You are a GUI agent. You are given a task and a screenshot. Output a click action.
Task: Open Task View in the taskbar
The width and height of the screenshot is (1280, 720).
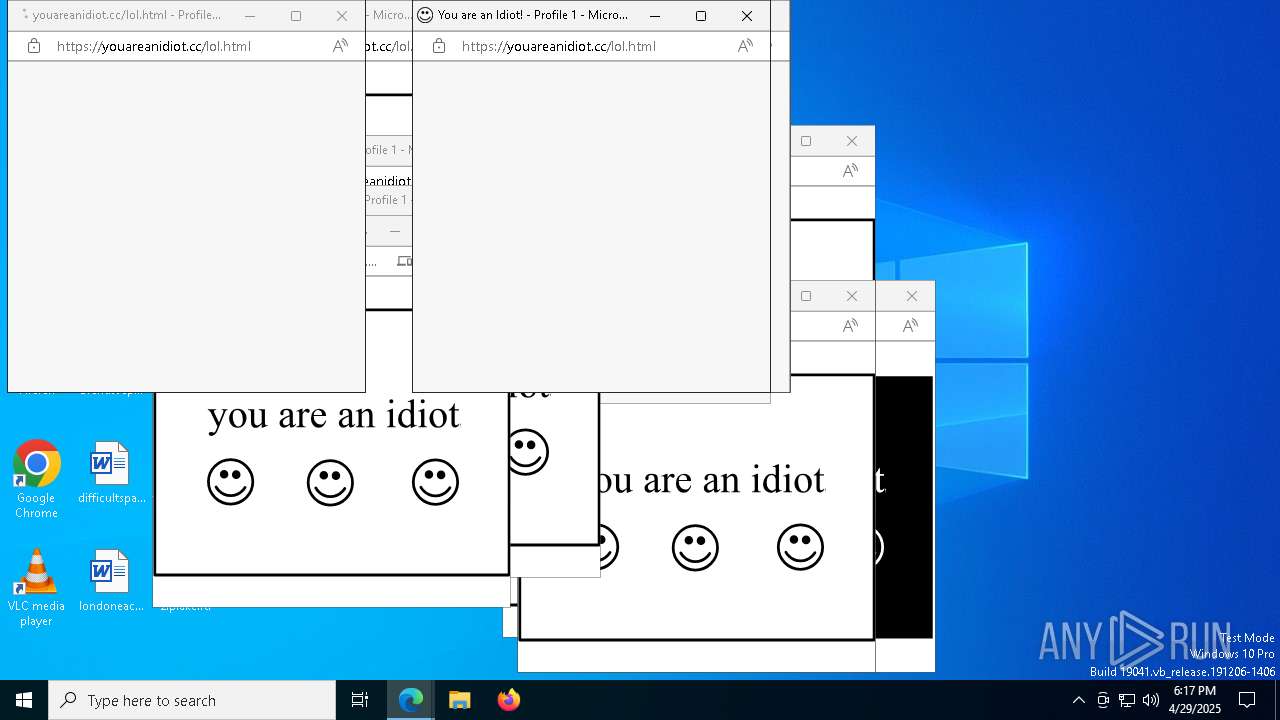(360, 700)
